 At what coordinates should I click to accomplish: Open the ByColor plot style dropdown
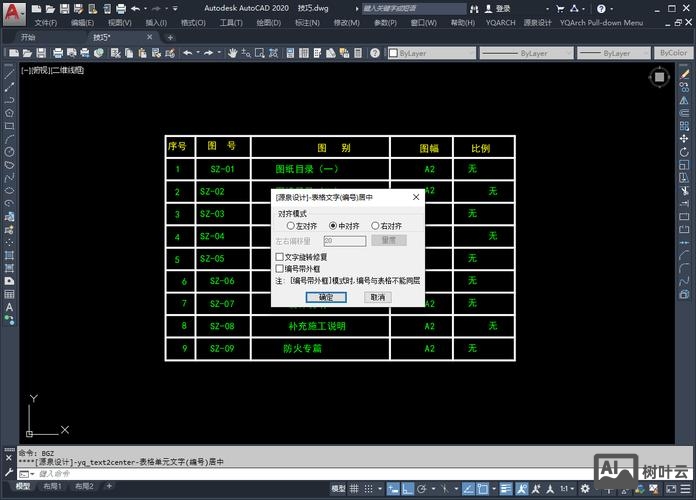pos(675,53)
